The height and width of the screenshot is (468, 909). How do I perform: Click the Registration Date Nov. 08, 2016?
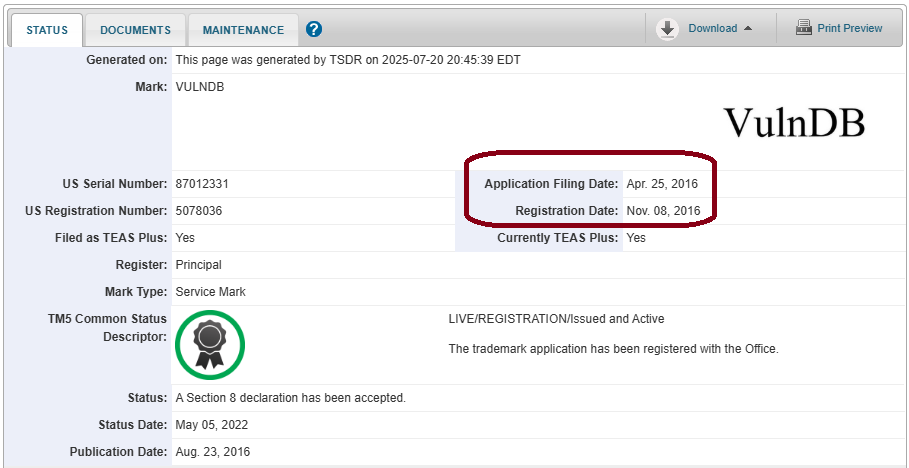tap(662, 211)
